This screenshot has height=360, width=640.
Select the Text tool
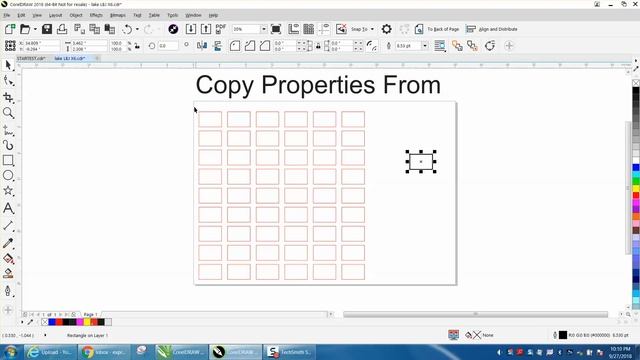click(x=8, y=208)
